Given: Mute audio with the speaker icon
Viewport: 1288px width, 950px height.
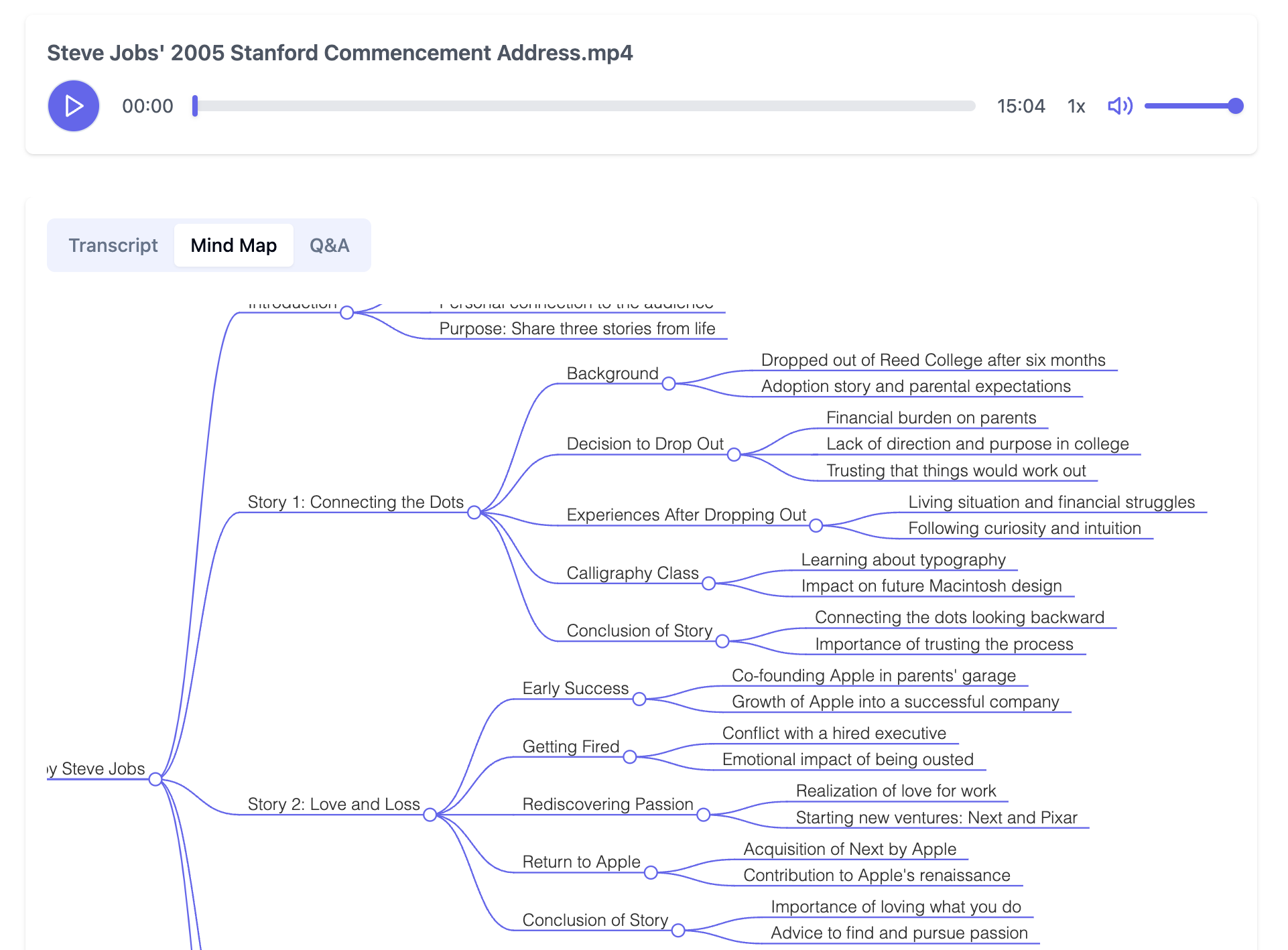Looking at the screenshot, I should pyautogui.click(x=1120, y=106).
